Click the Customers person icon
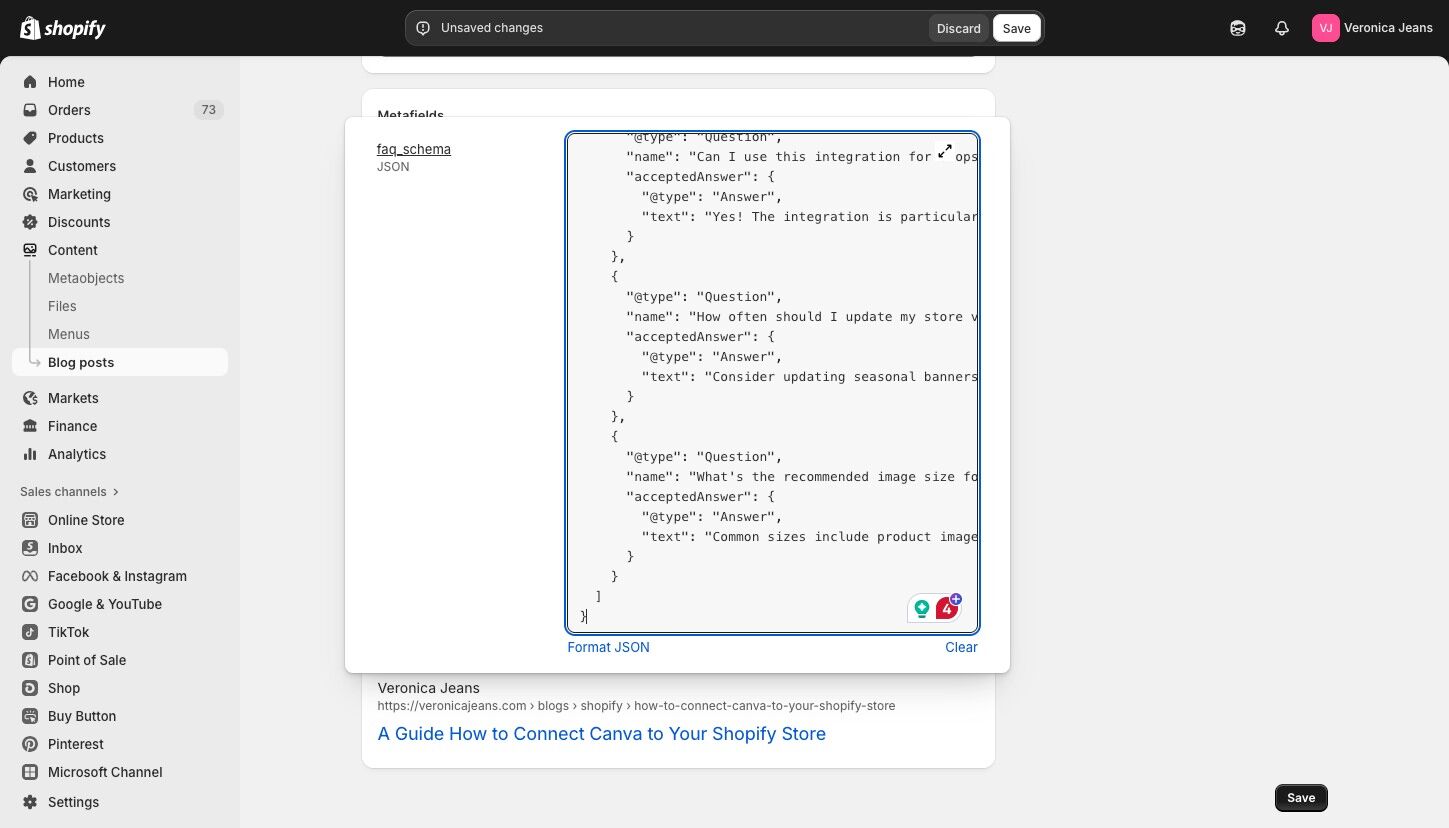Screen dimensions: 1449x828 pyautogui.click(x=30, y=166)
